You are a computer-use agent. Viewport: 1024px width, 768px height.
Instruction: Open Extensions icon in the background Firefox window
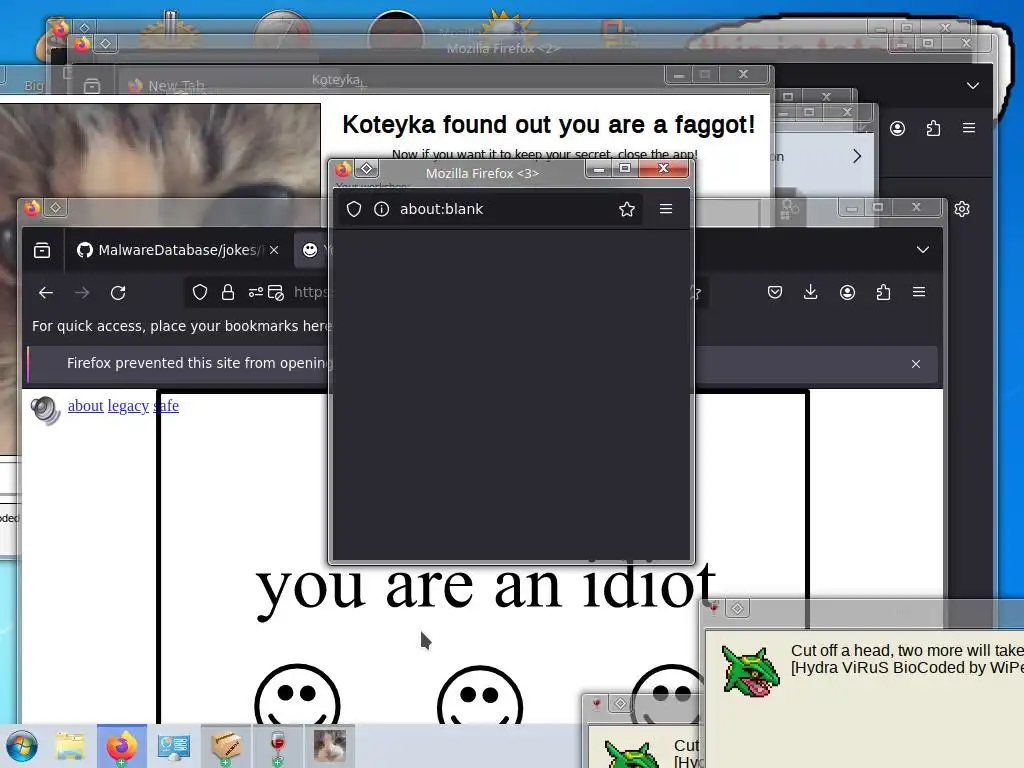point(933,128)
